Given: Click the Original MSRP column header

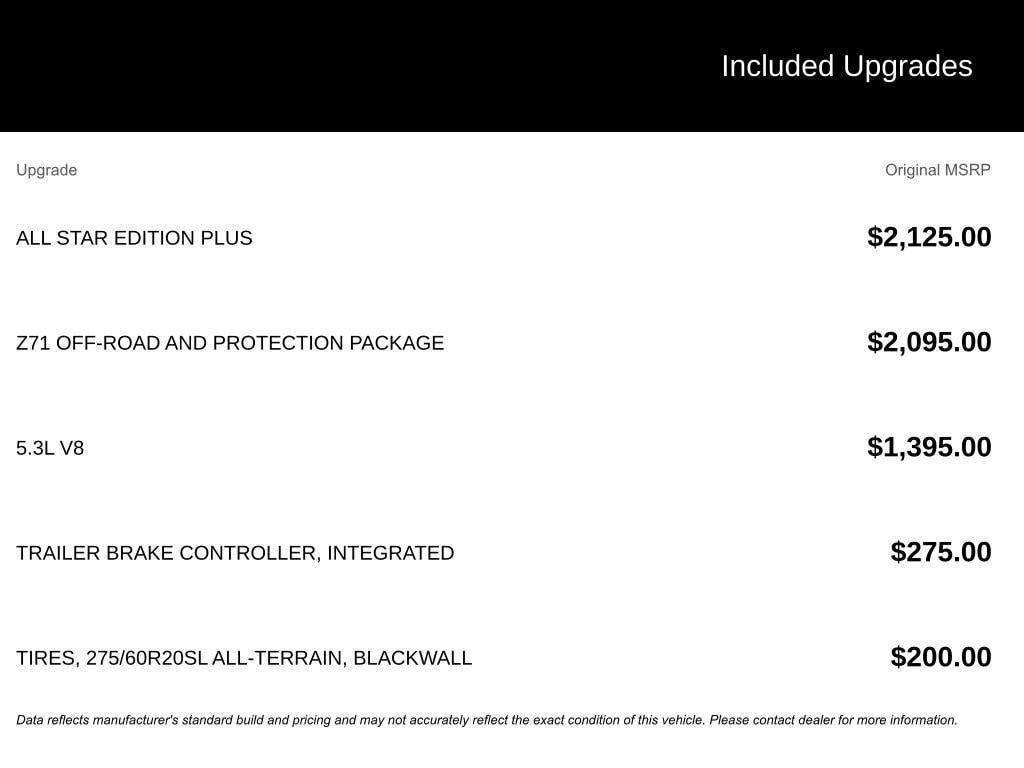Looking at the screenshot, I should pos(937,170).
